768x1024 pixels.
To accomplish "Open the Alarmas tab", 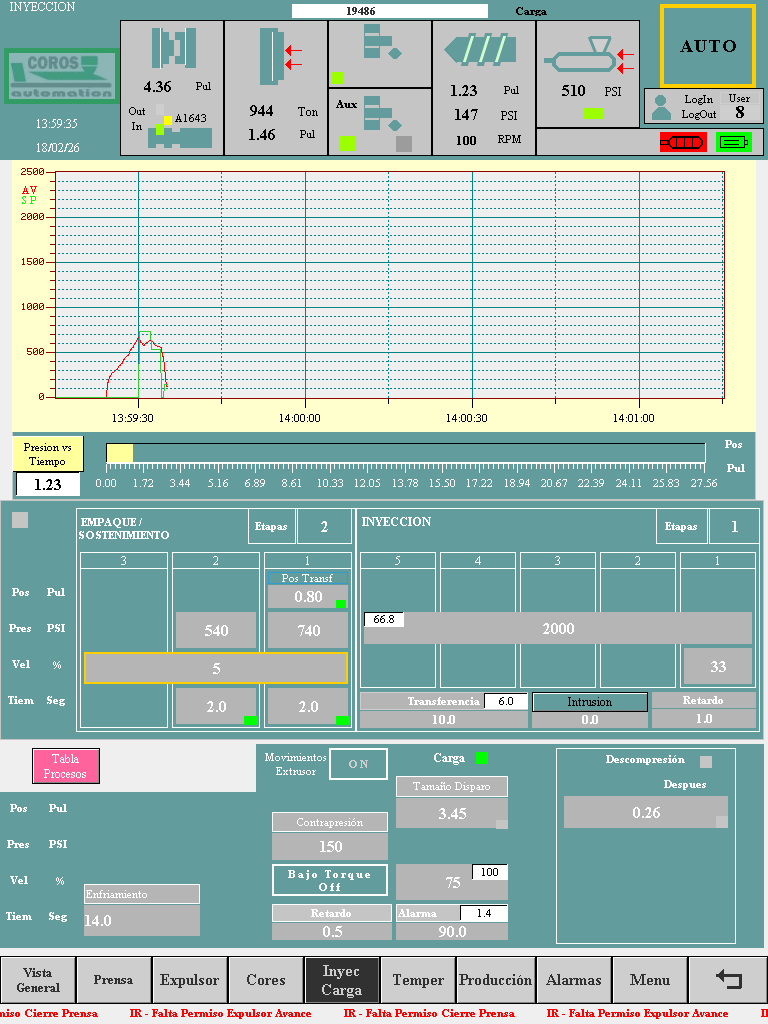I will point(573,980).
